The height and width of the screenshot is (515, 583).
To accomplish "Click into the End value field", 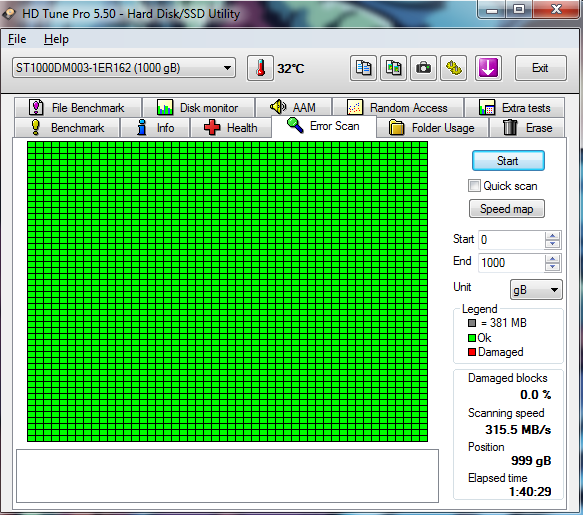I will (512, 263).
